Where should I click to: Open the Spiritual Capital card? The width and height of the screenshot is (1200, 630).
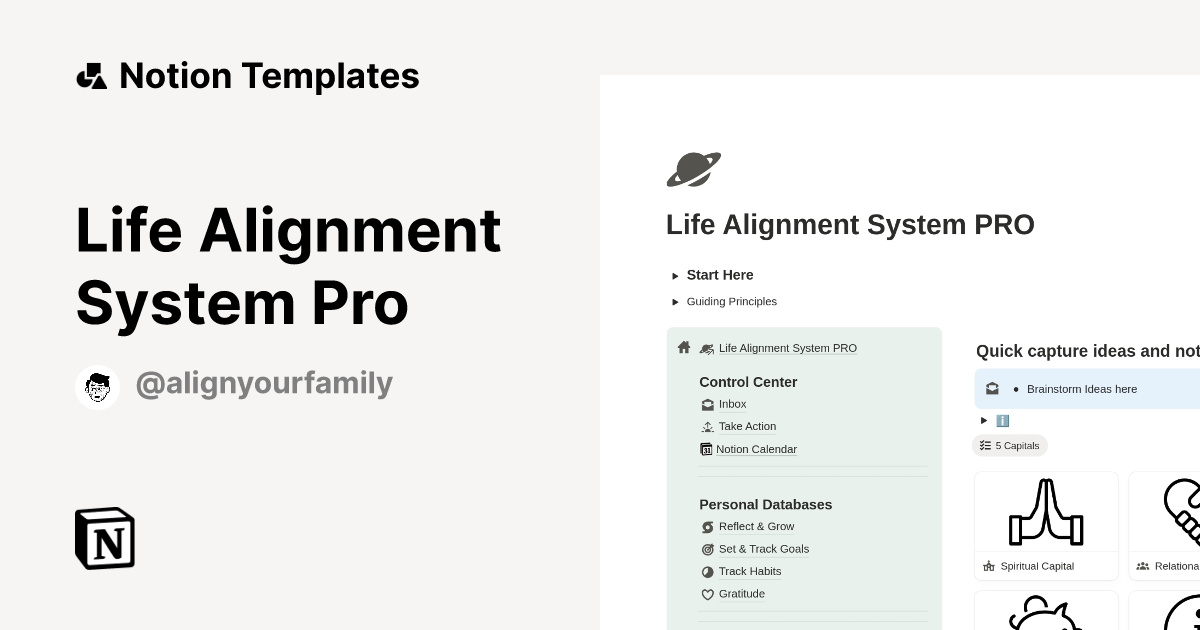pyautogui.click(x=1046, y=525)
